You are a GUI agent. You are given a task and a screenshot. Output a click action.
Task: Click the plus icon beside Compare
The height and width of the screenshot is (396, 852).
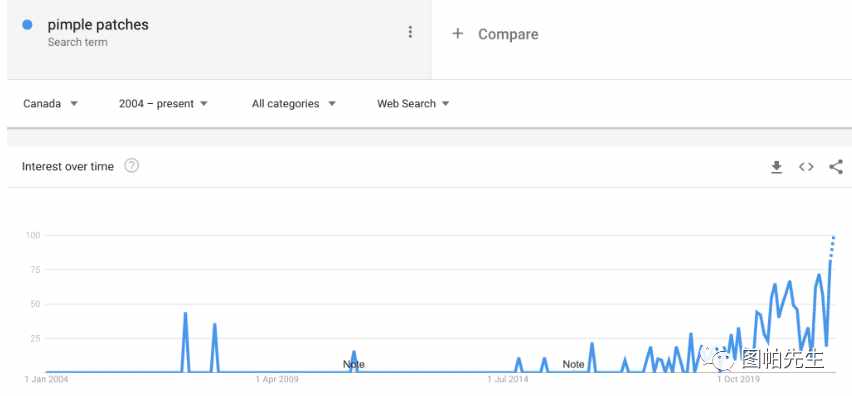click(x=458, y=34)
